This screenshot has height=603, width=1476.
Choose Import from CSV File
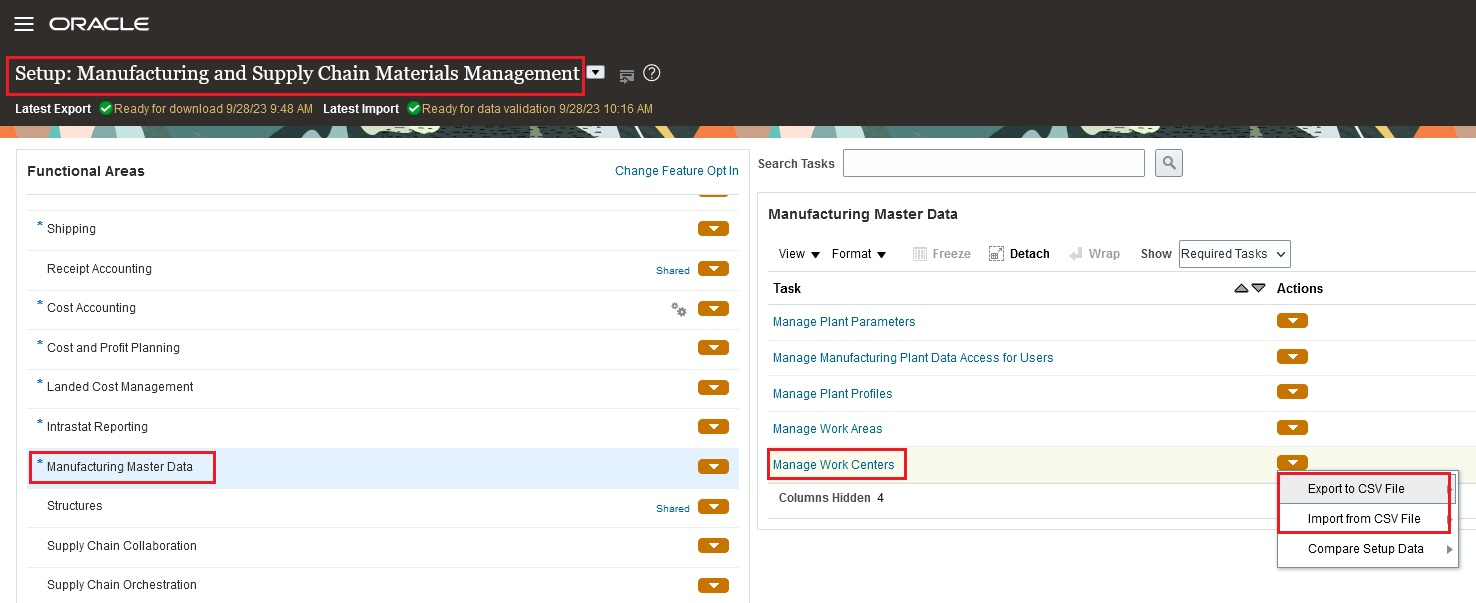coord(1363,518)
